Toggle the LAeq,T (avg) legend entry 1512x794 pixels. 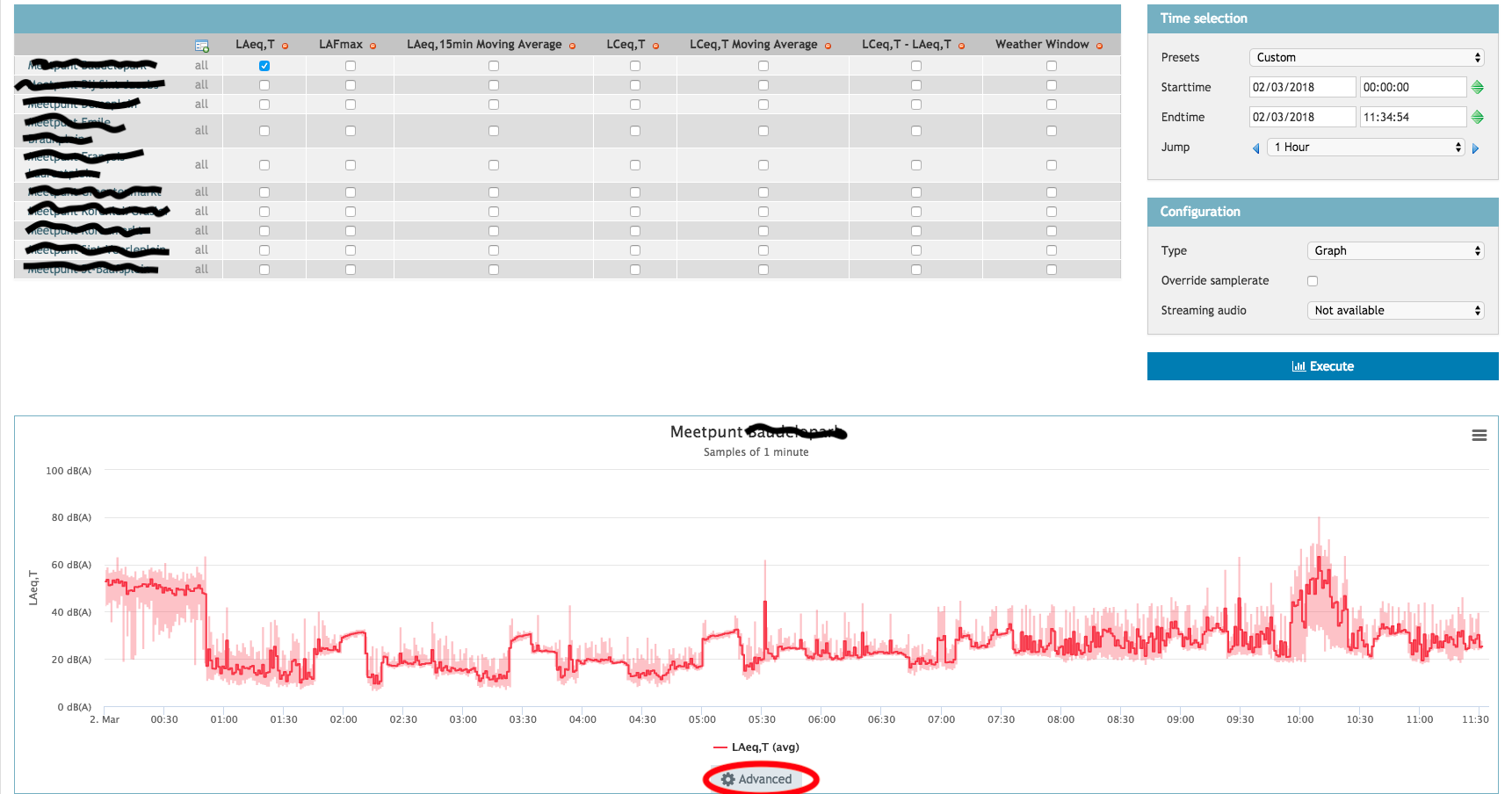click(756, 747)
